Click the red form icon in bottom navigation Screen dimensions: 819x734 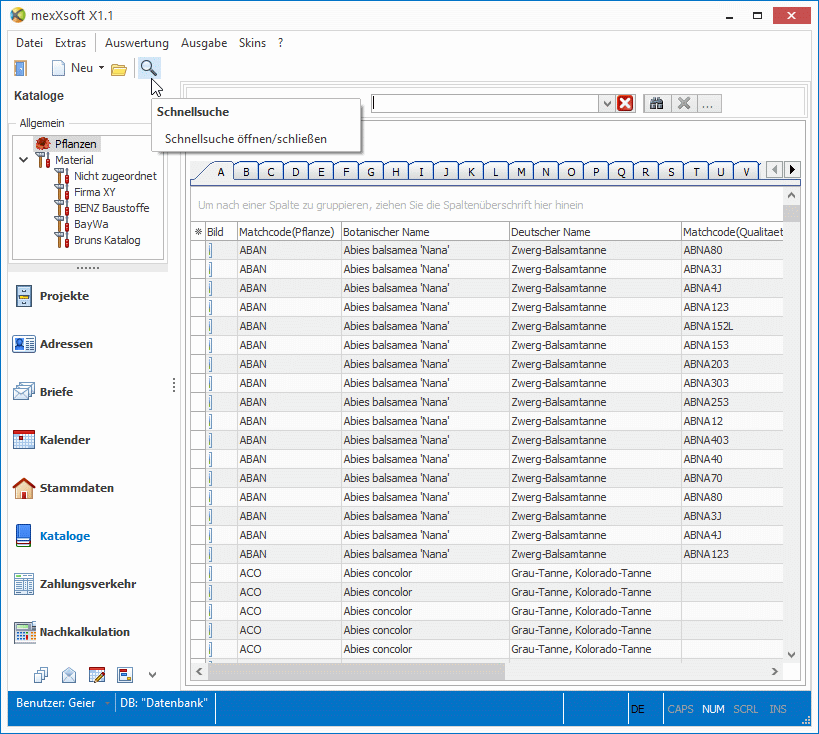click(x=125, y=675)
